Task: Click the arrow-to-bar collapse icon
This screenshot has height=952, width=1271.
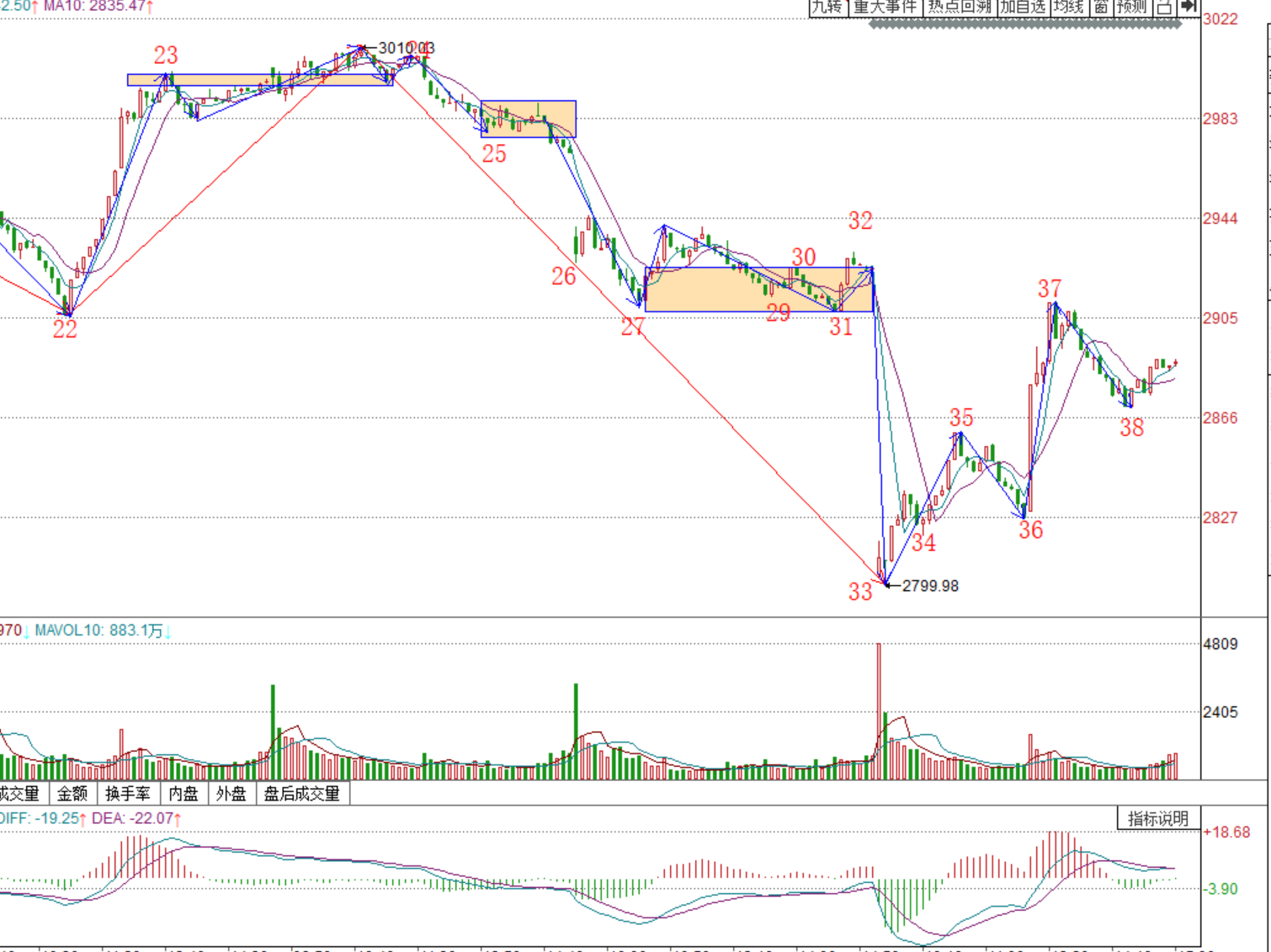Action: [x=1189, y=7]
